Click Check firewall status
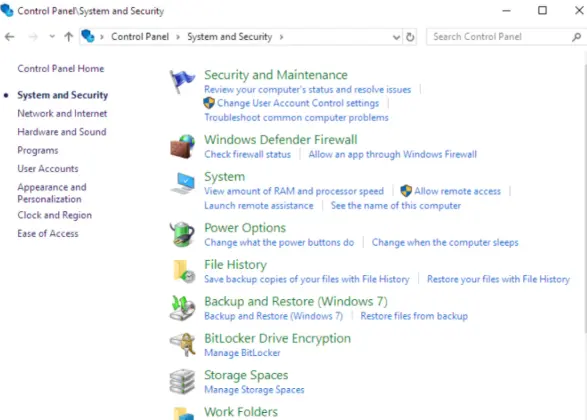Image resolution: width=587 pixels, height=420 pixels. click(x=247, y=154)
